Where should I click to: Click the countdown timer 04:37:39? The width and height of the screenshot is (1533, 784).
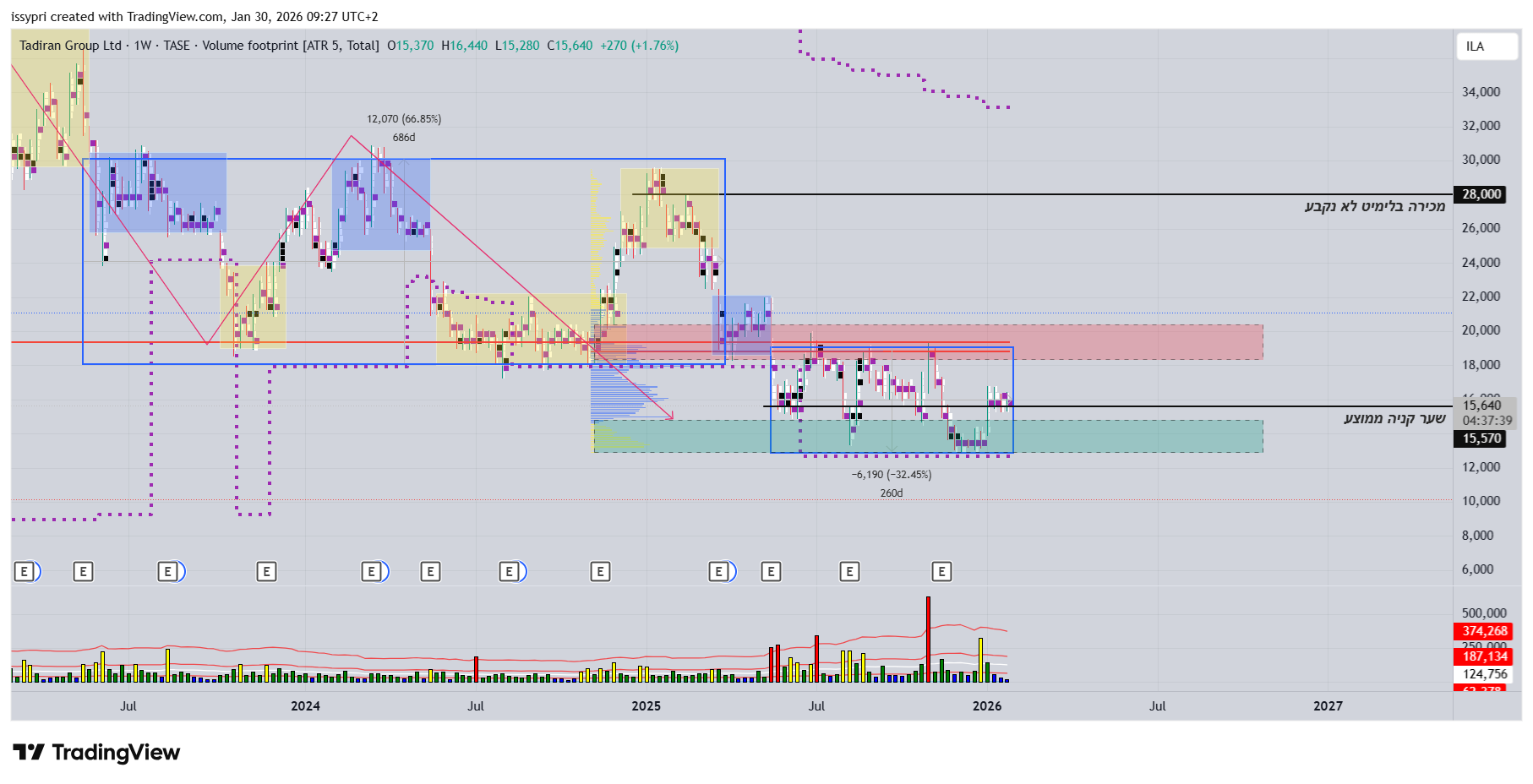tap(1487, 421)
